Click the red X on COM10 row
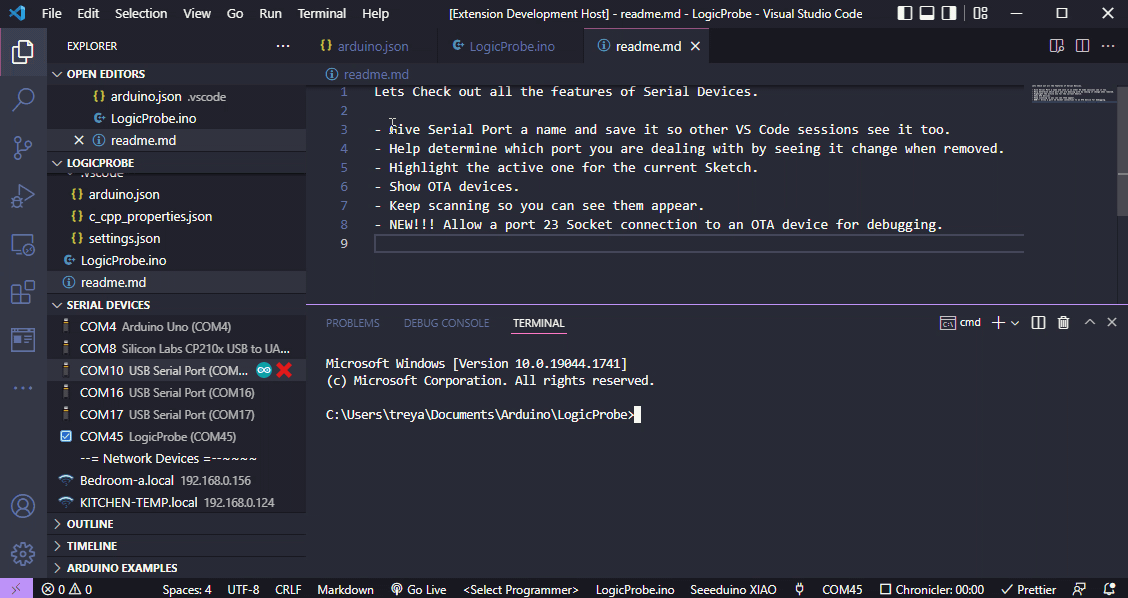 pos(284,371)
